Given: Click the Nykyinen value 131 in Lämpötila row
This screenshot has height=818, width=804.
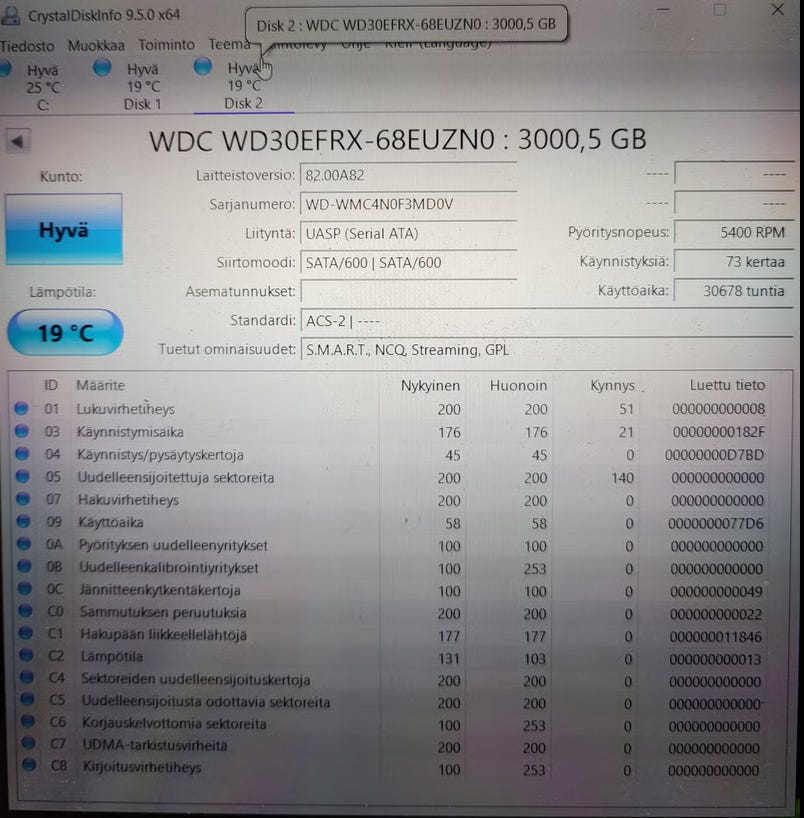Looking at the screenshot, I should pyautogui.click(x=449, y=659).
